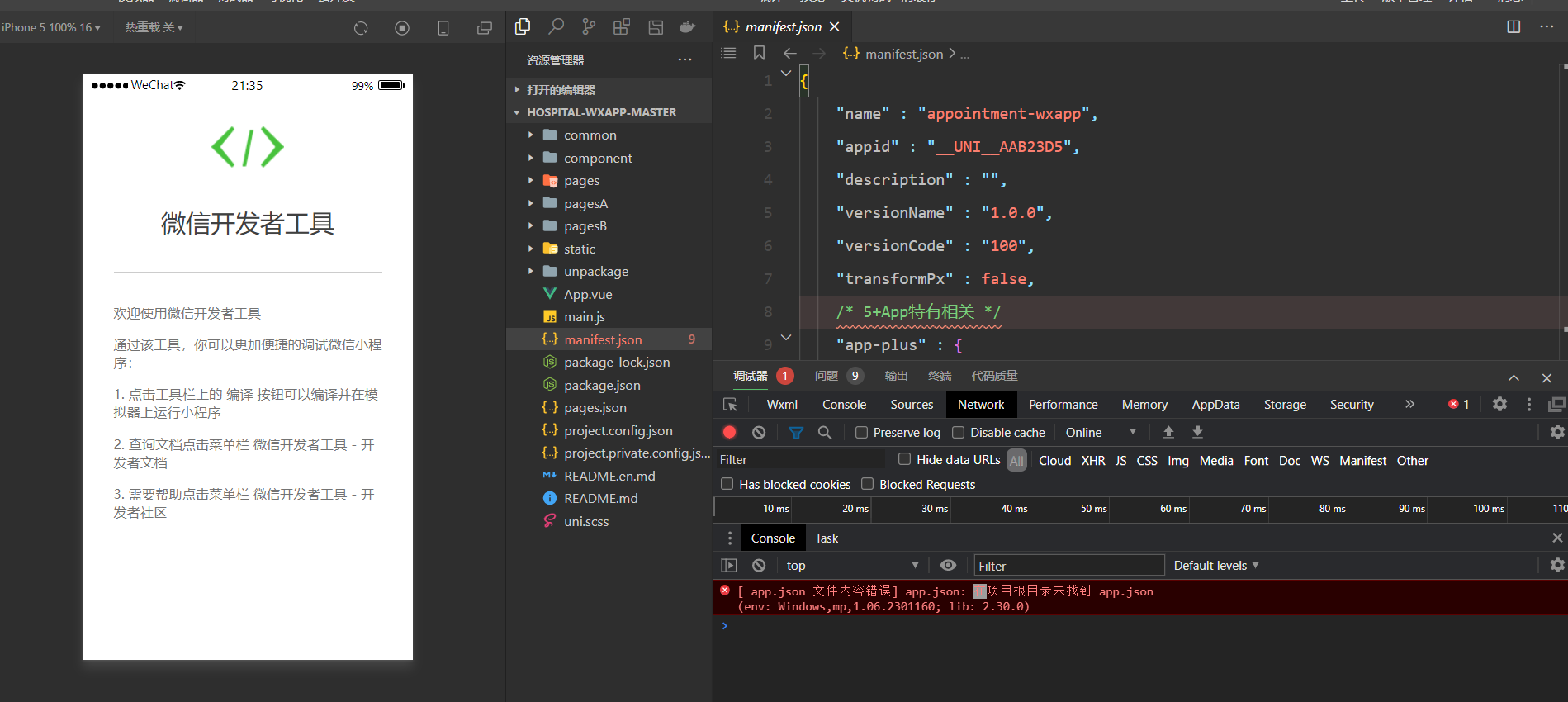Open the Online throttling dropdown
Viewport: 1568px width, 702px height.
[x=1101, y=432]
